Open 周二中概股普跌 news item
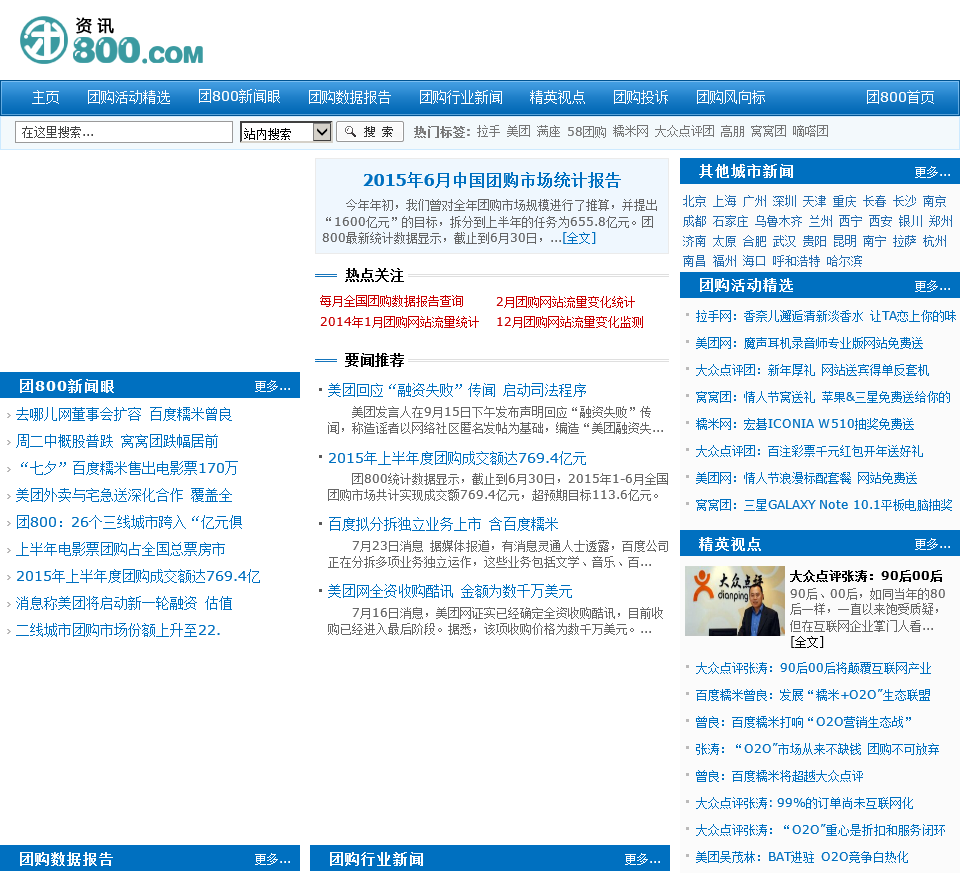This screenshot has height=873, width=960. (x=117, y=441)
